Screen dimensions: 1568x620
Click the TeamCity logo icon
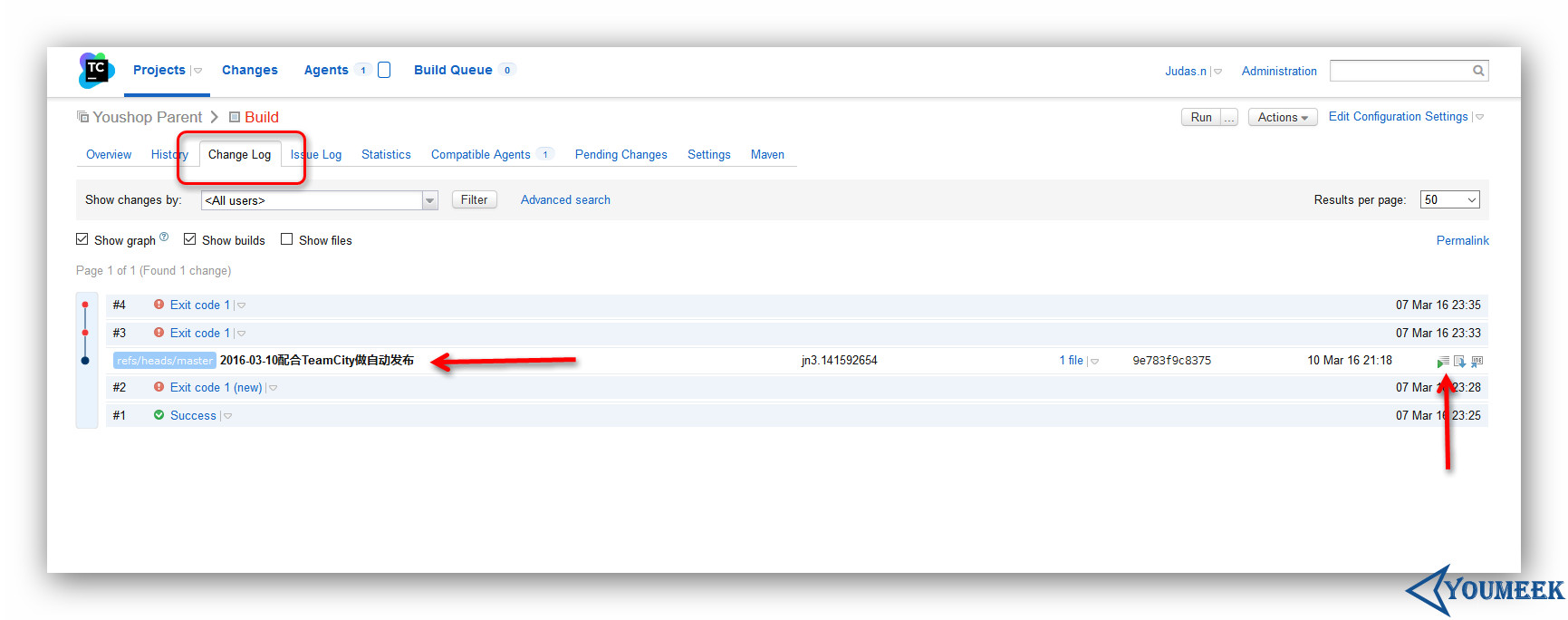pyautogui.click(x=96, y=70)
